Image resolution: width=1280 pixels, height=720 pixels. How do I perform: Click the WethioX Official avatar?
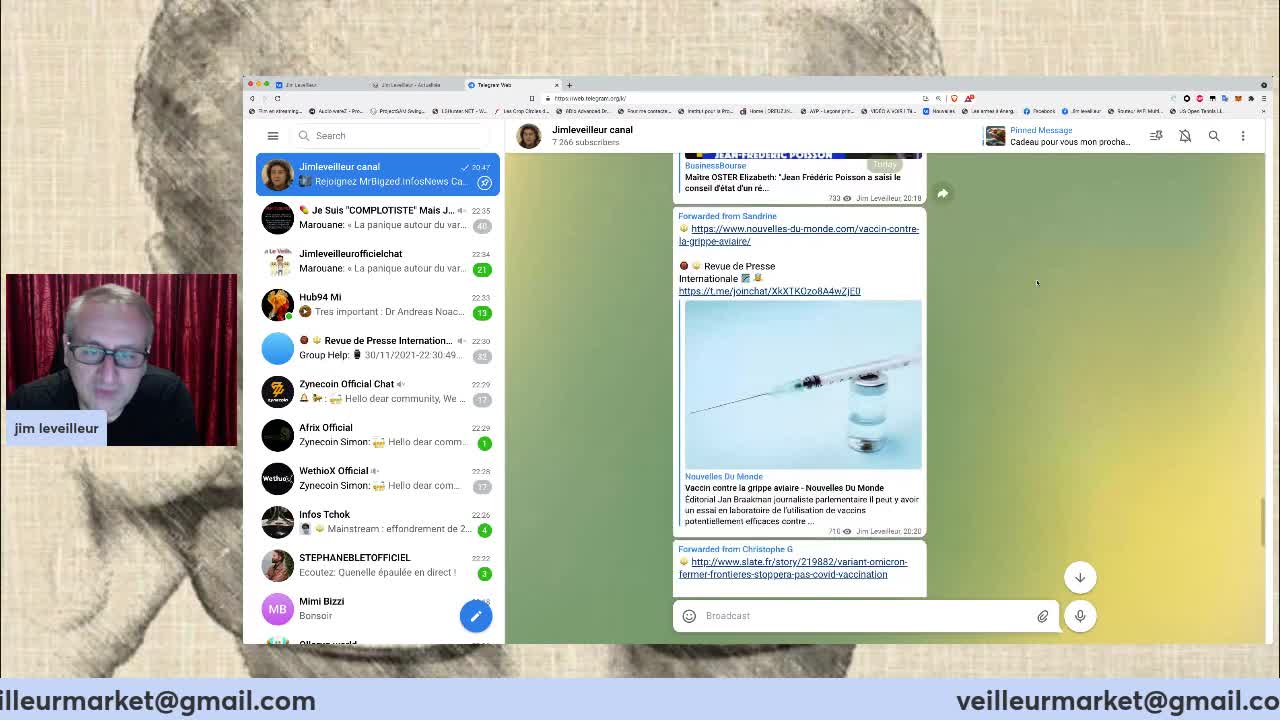[278, 478]
